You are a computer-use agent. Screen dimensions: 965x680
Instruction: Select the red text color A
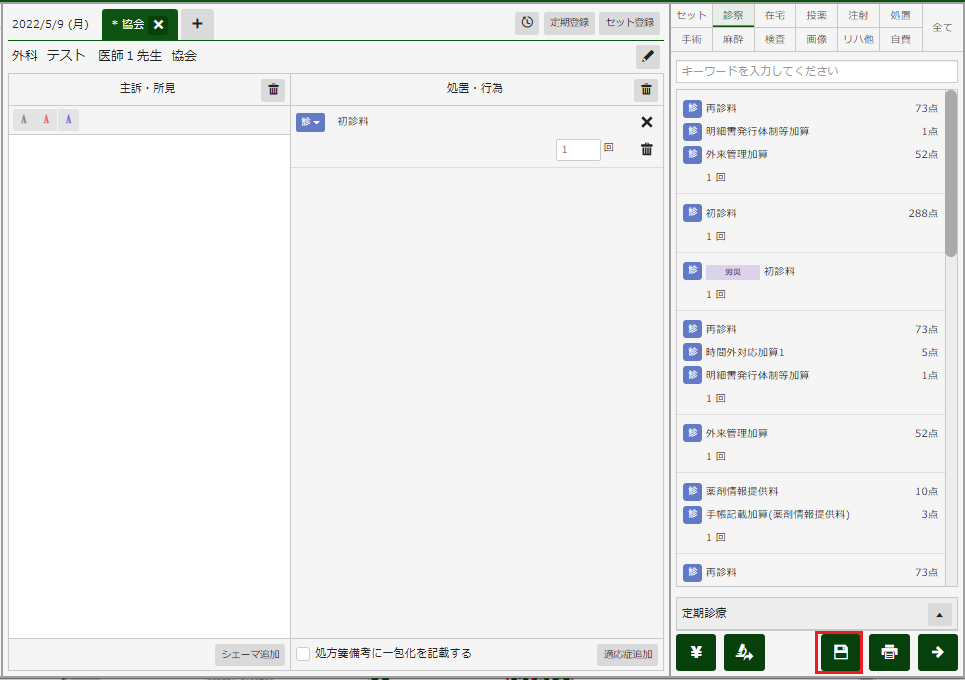pos(46,119)
